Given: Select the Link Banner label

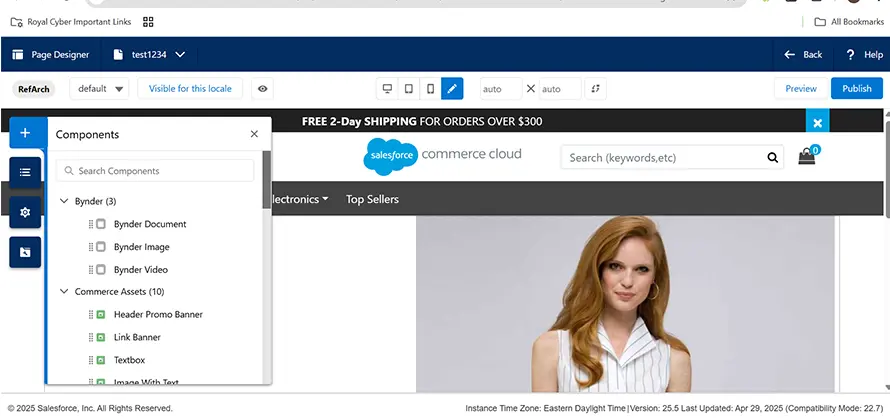Looking at the screenshot, I should click(x=137, y=337).
